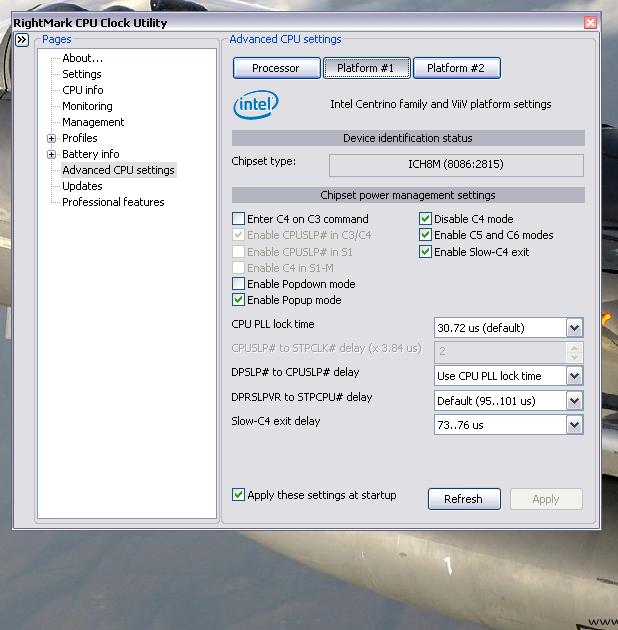Image resolution: width=618 pixels, height=630 pixels.
Task: Open the Slow-C4 exit delay dropdown
Action: 575,425
